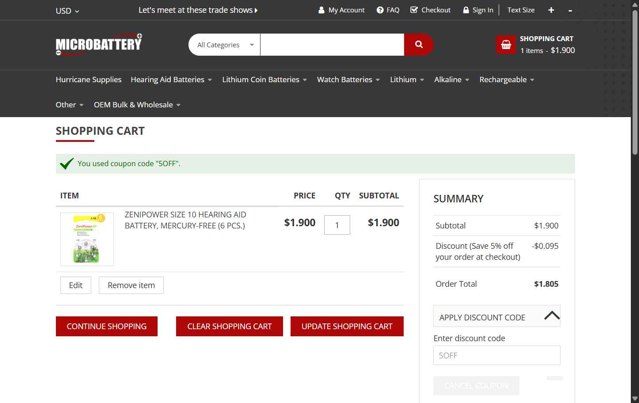Open the trade shows announcement link
This screenshot has width=639, height=403.
point(198,10)
